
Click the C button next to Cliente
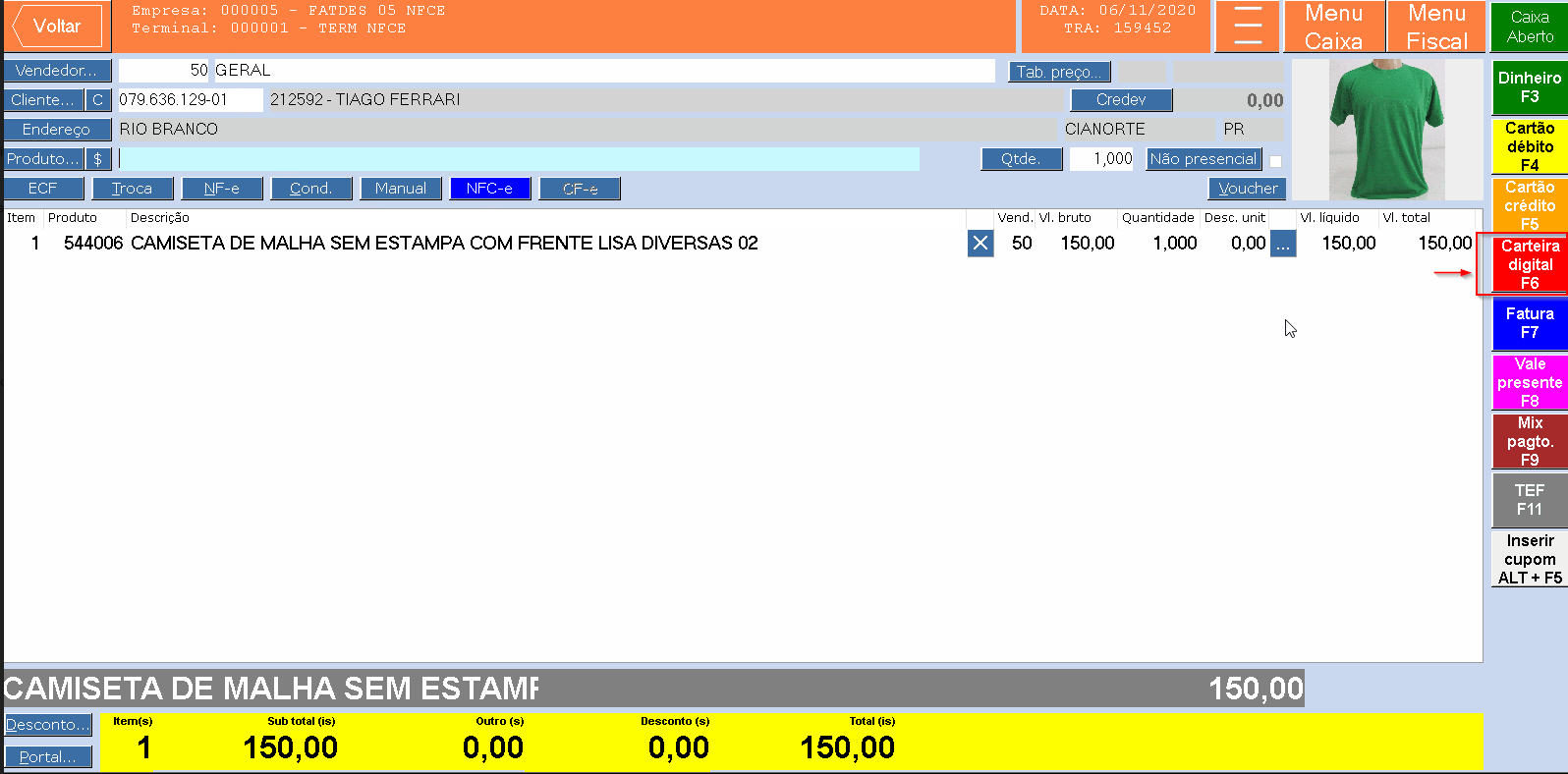pyautogui.click(x=98, y=100)
